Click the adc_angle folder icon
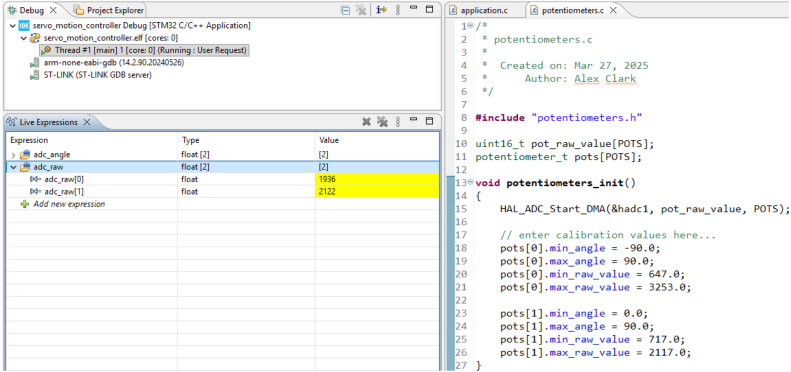The image size is (791, 372). tap(25, 154)
